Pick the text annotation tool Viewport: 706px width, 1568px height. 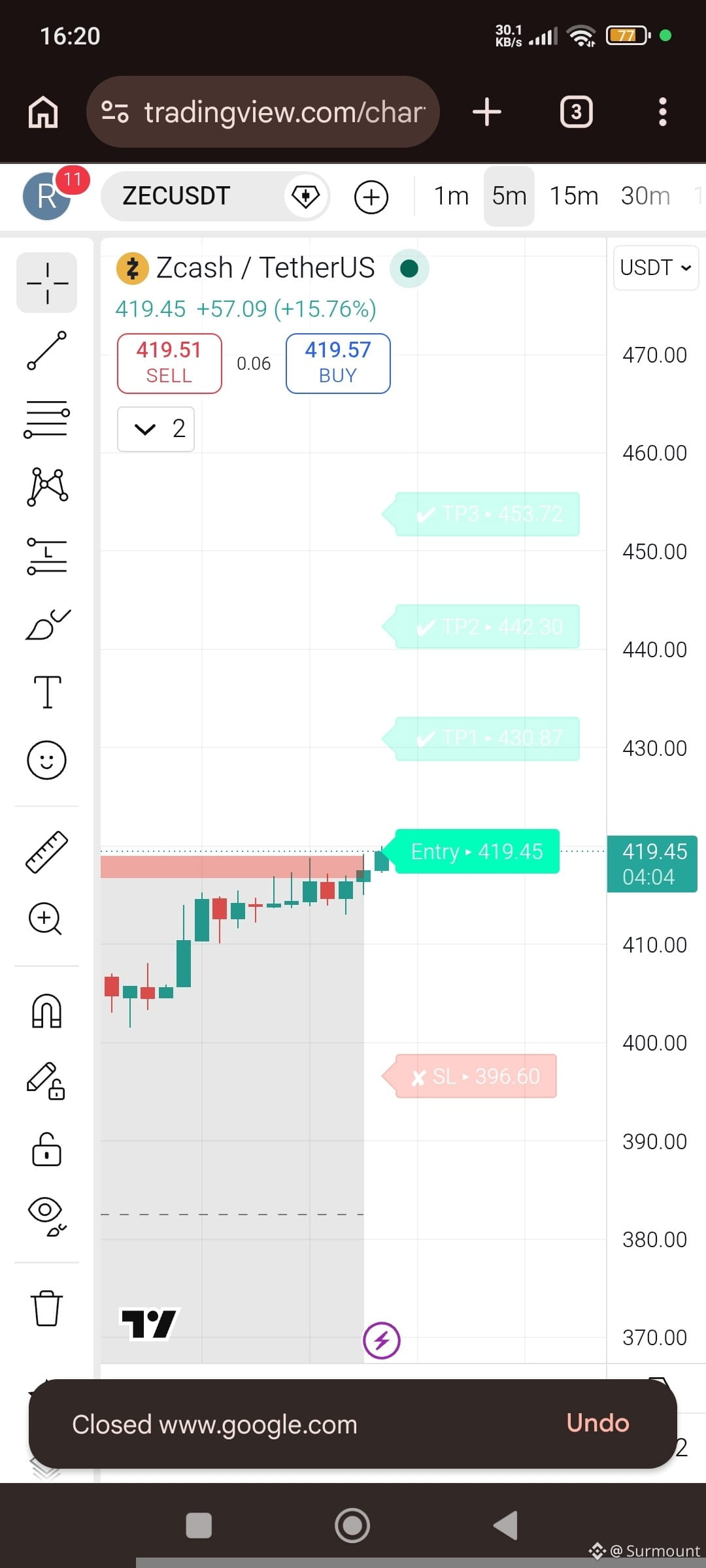click(46, 692)
